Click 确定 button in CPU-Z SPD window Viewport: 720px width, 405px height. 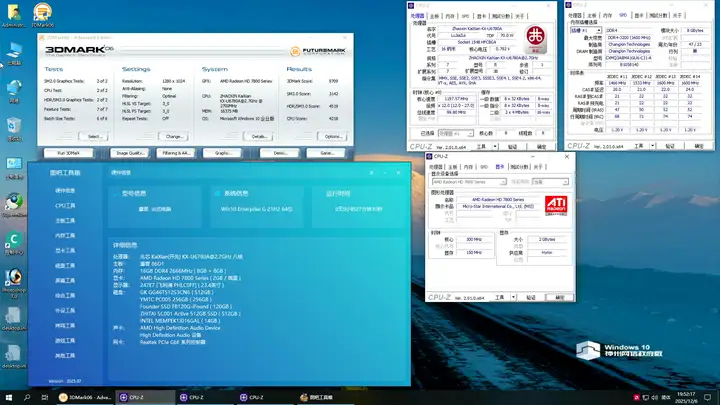pyautogui.click(x=699, y=146)
